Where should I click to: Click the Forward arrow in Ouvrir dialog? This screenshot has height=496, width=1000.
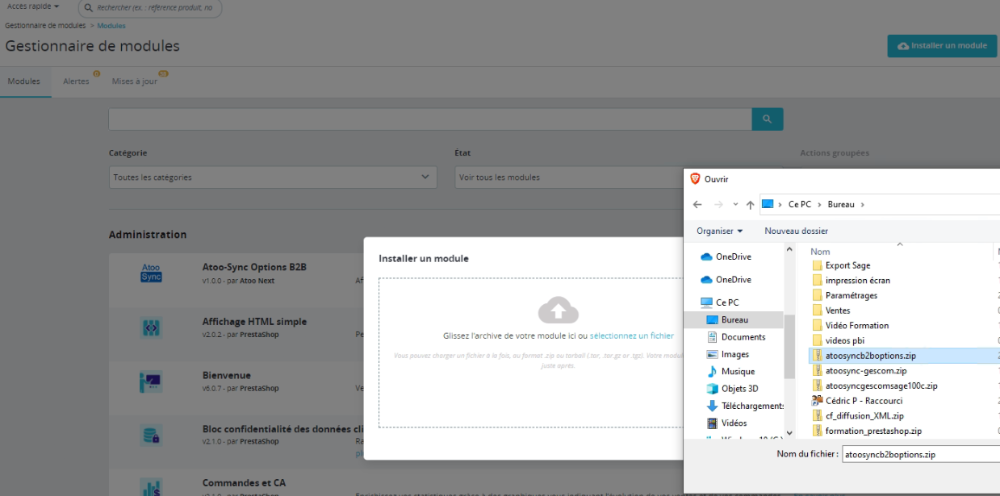tap(719, 205)
